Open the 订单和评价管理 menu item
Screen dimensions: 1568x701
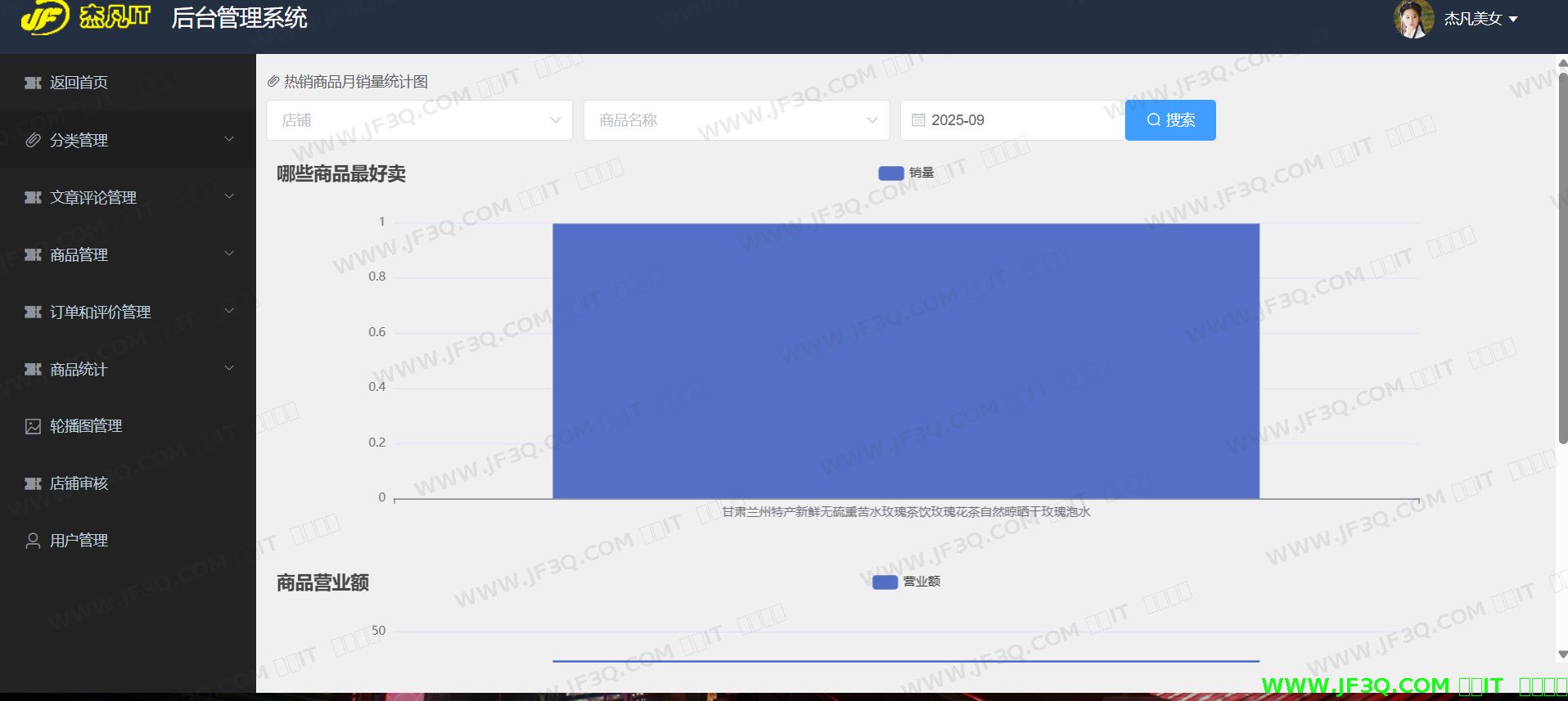pos(100,312)
